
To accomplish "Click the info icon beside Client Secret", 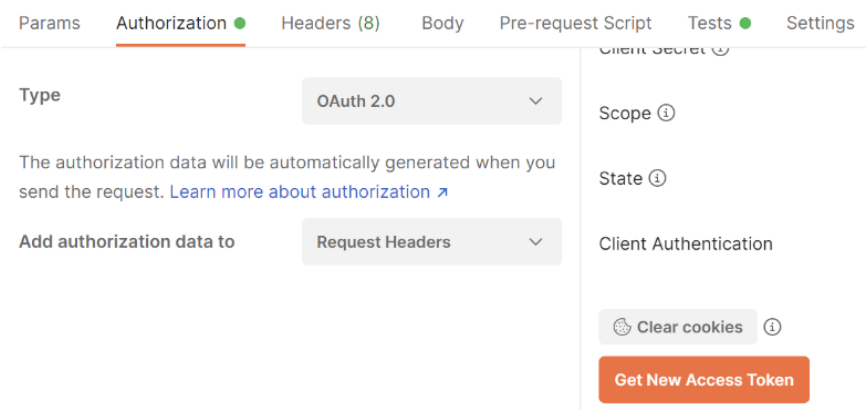I will coord(721,48).
